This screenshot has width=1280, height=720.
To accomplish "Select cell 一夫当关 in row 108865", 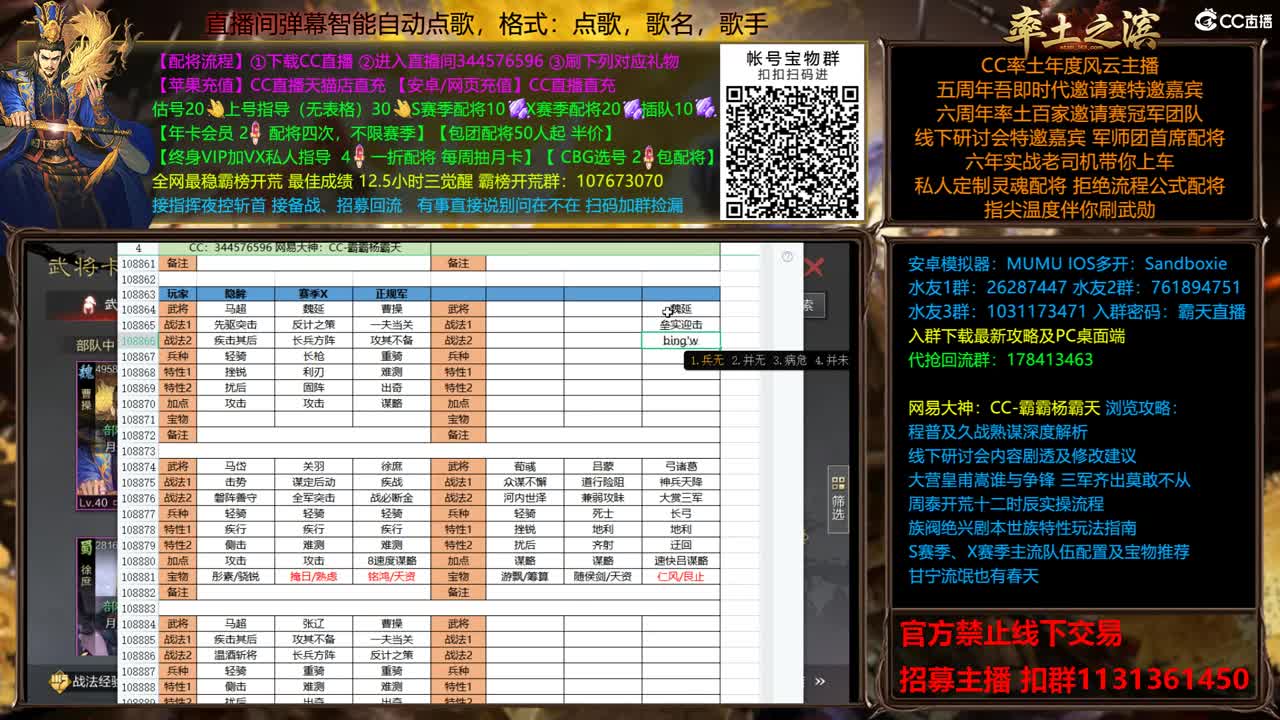I will [x=391, y=325].
